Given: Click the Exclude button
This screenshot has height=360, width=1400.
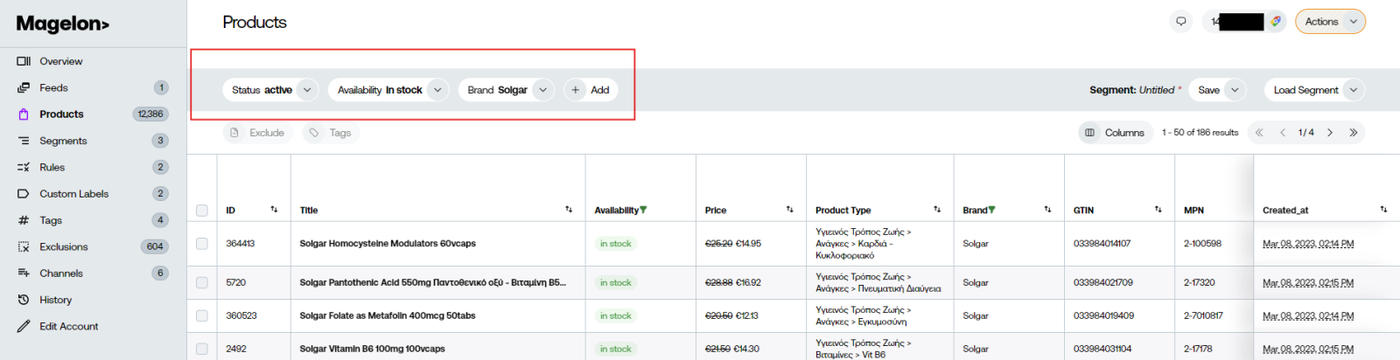Looking at the screenshot, I should tap(257, 132).
